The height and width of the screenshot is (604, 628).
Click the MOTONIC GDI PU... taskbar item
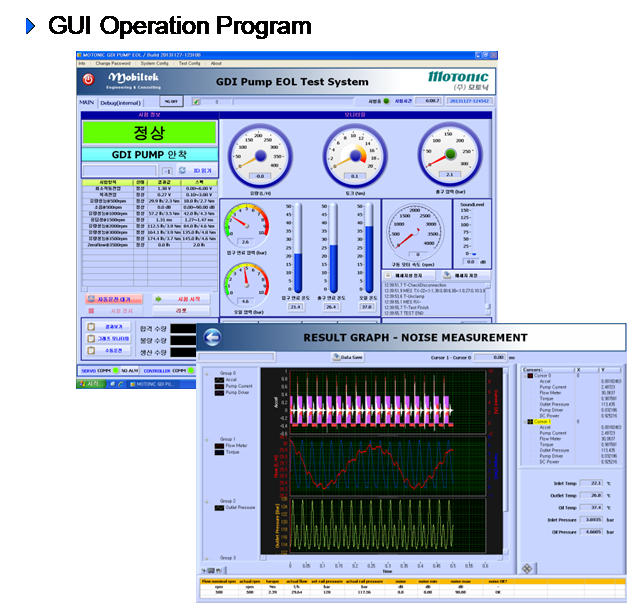(154, 384)
